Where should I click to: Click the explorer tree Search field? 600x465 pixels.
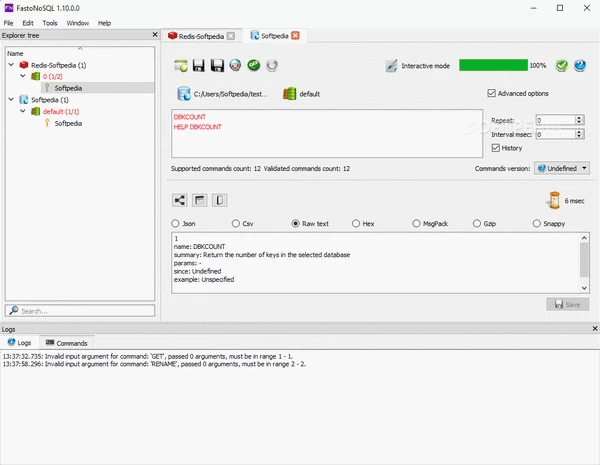pos(82,311)
